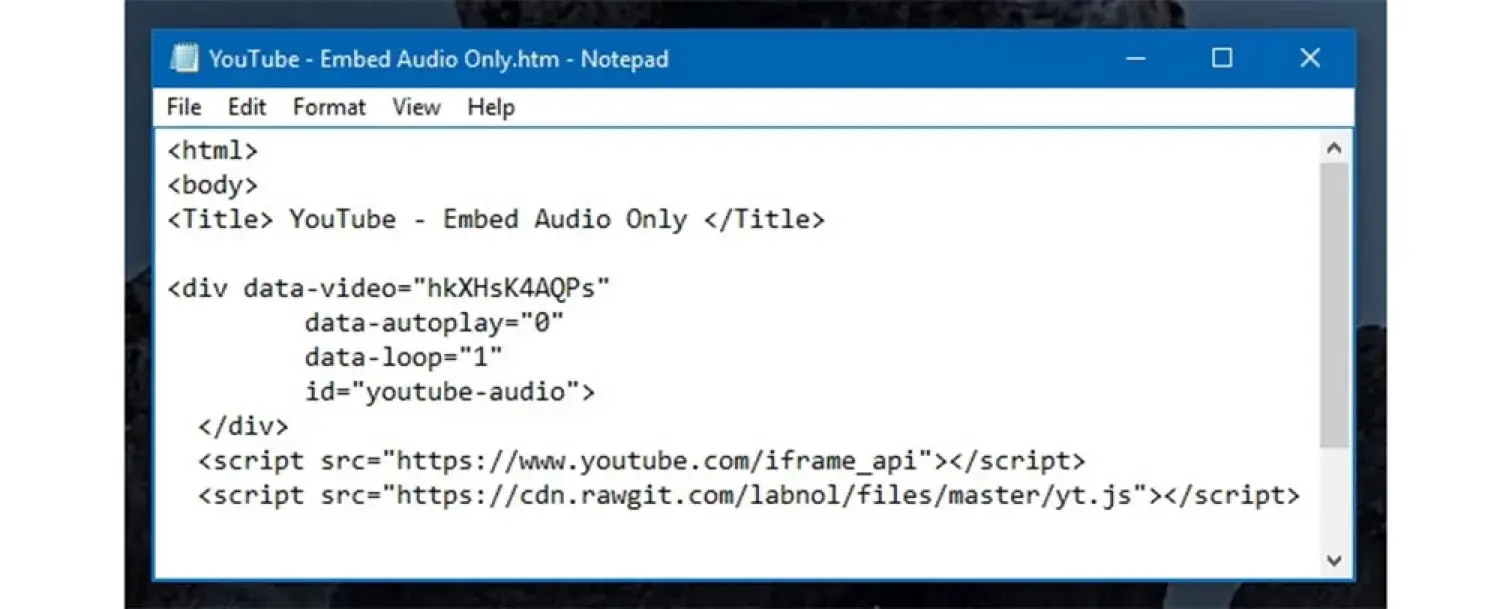Maximize the Notepad window
This screenshot has width=1500, height=609.
pyautogui.click(x=1222, y=59)
